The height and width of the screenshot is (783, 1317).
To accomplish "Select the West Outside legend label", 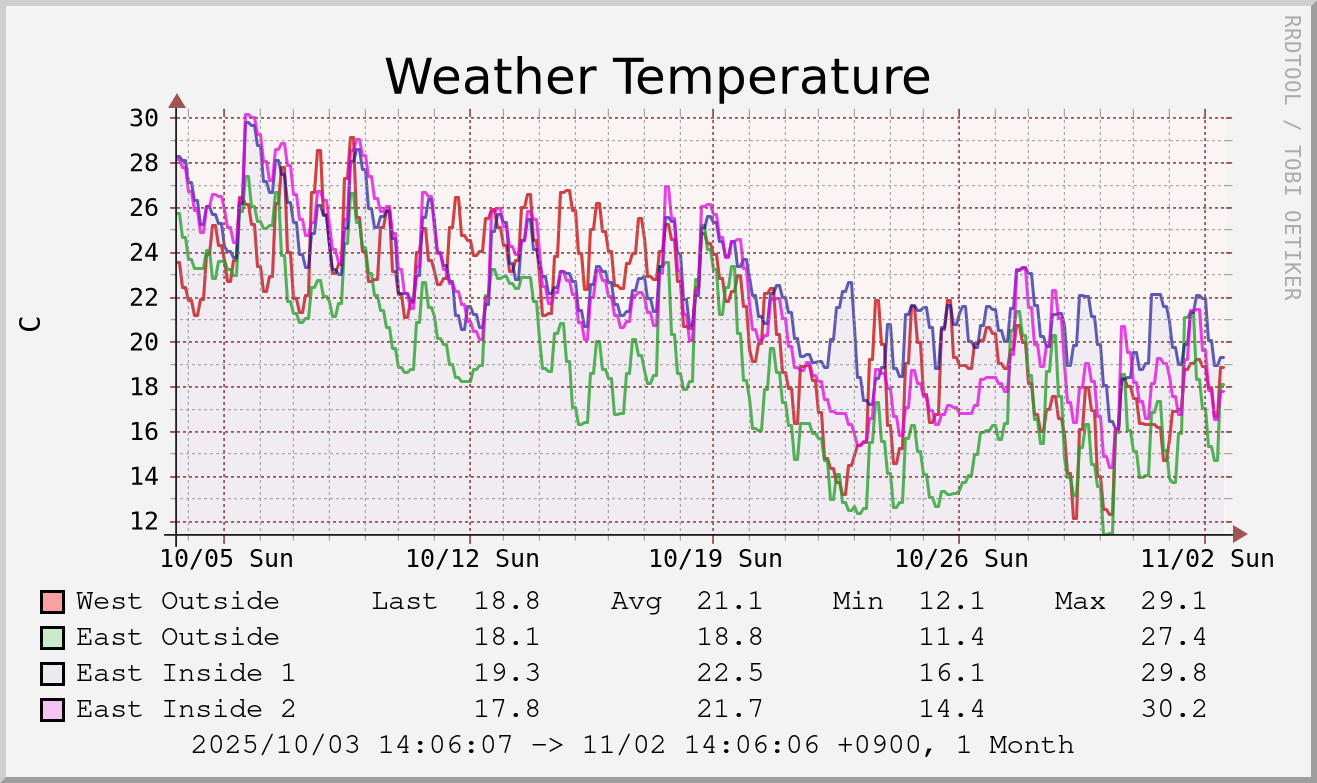I will (x=177, y=602).
